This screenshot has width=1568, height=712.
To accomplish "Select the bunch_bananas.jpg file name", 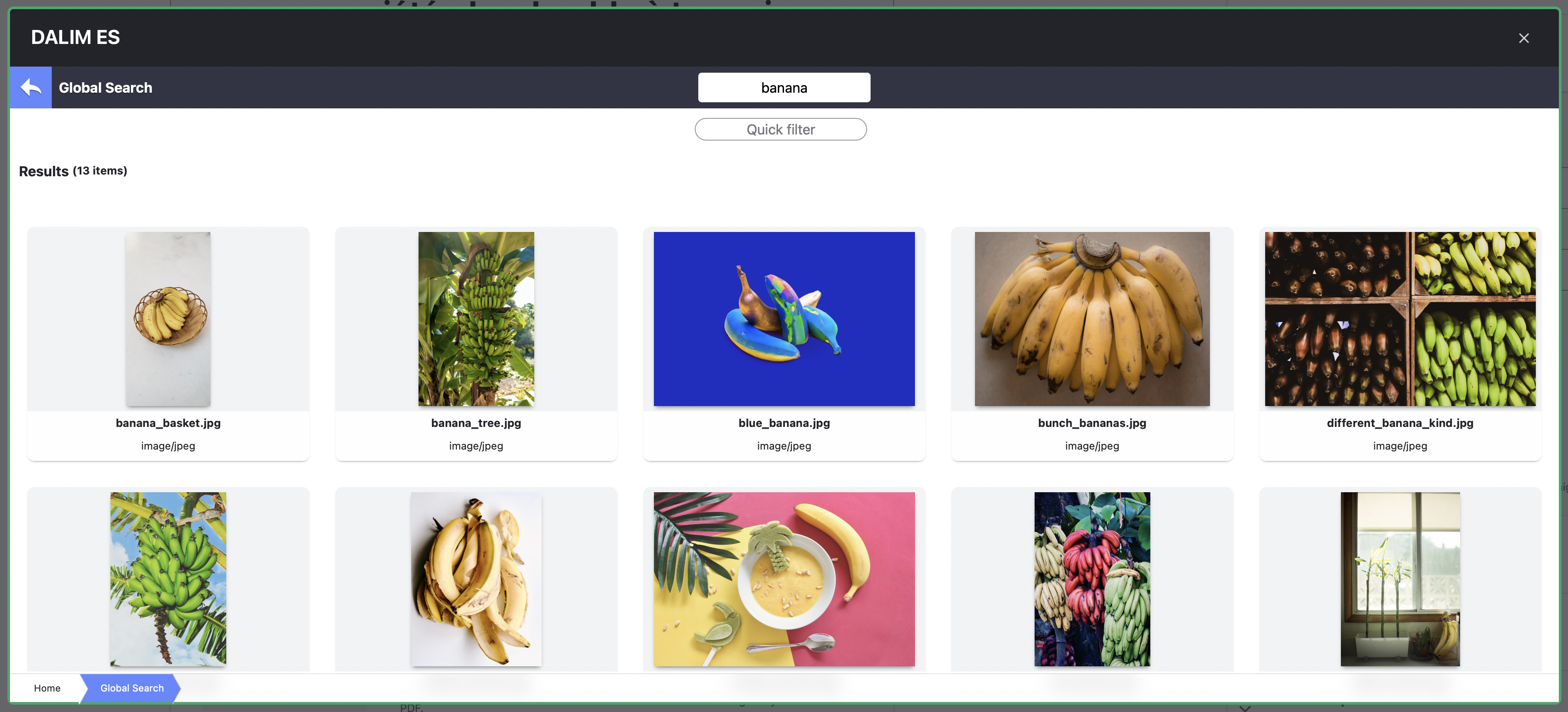I will pyautogui.click(x=1092, y=423).
